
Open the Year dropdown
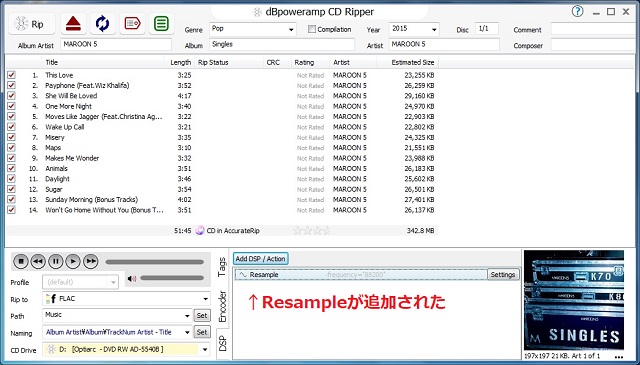[434, 29]
